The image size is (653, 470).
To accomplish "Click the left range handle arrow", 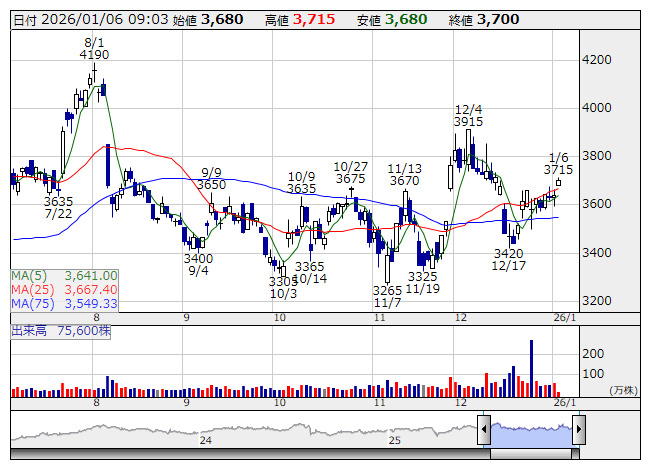I will [484, 431].
